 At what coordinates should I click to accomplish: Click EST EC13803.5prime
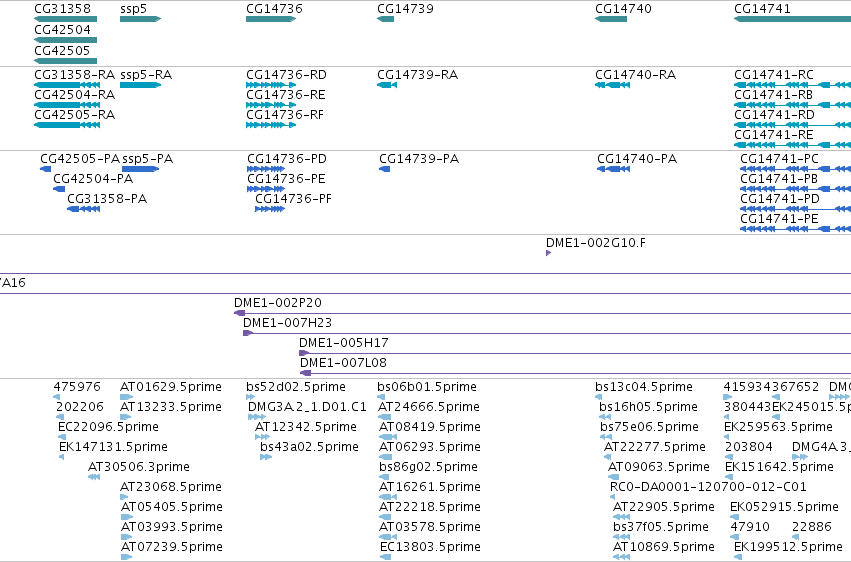click(x=385, y=558)
